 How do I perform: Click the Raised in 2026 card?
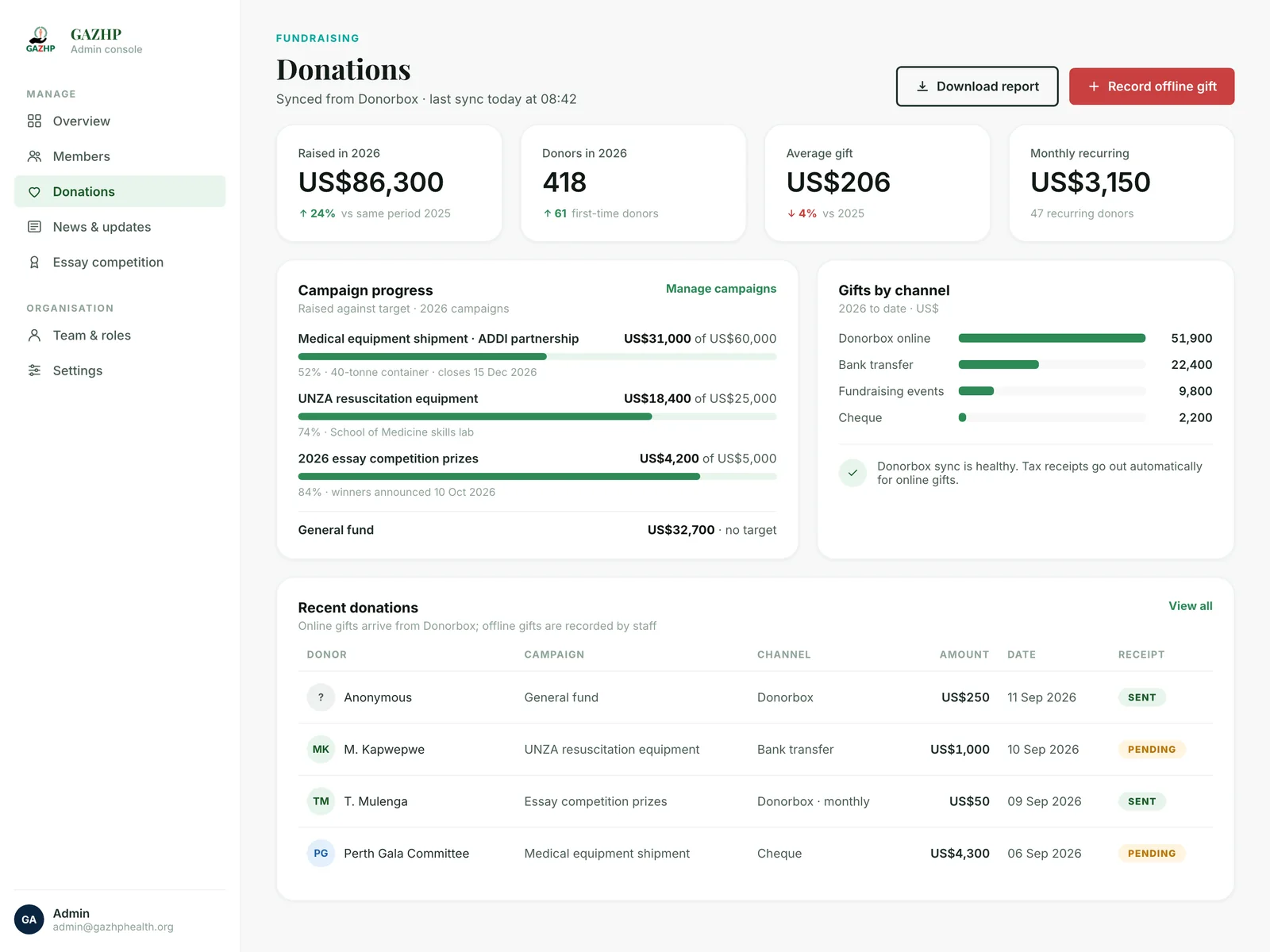coord(389,183)
